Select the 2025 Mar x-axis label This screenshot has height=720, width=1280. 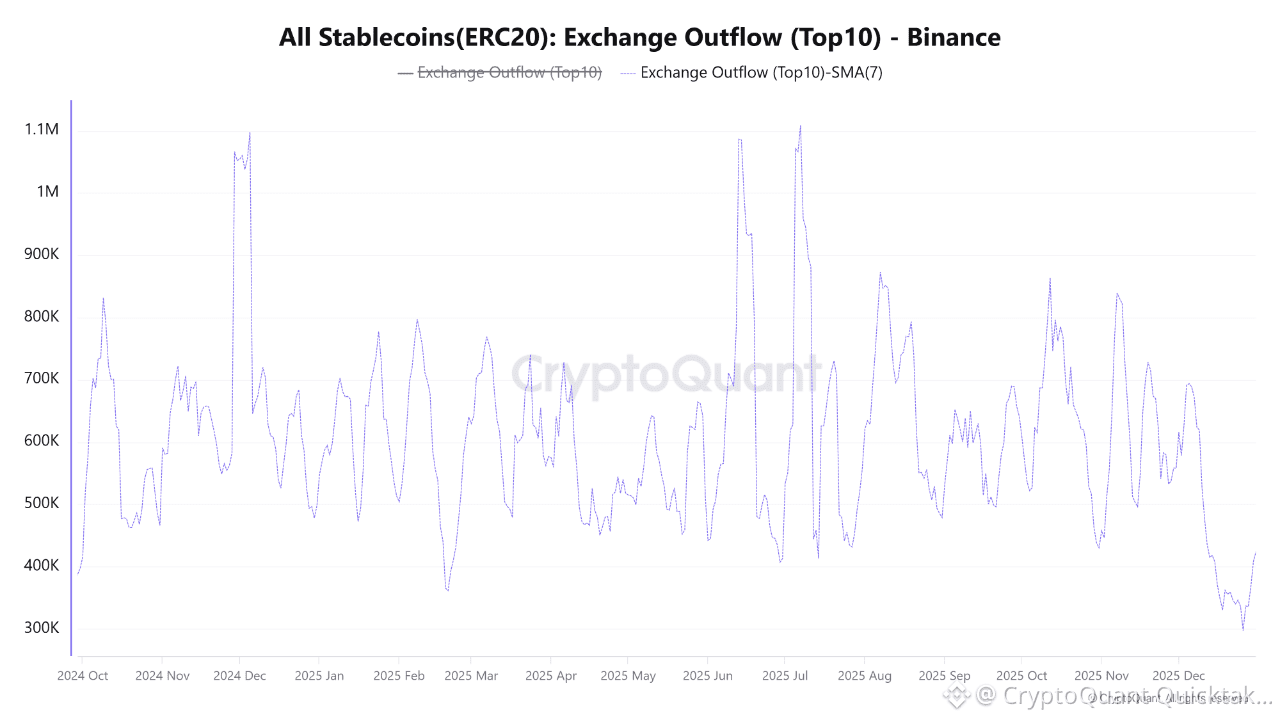472,676
